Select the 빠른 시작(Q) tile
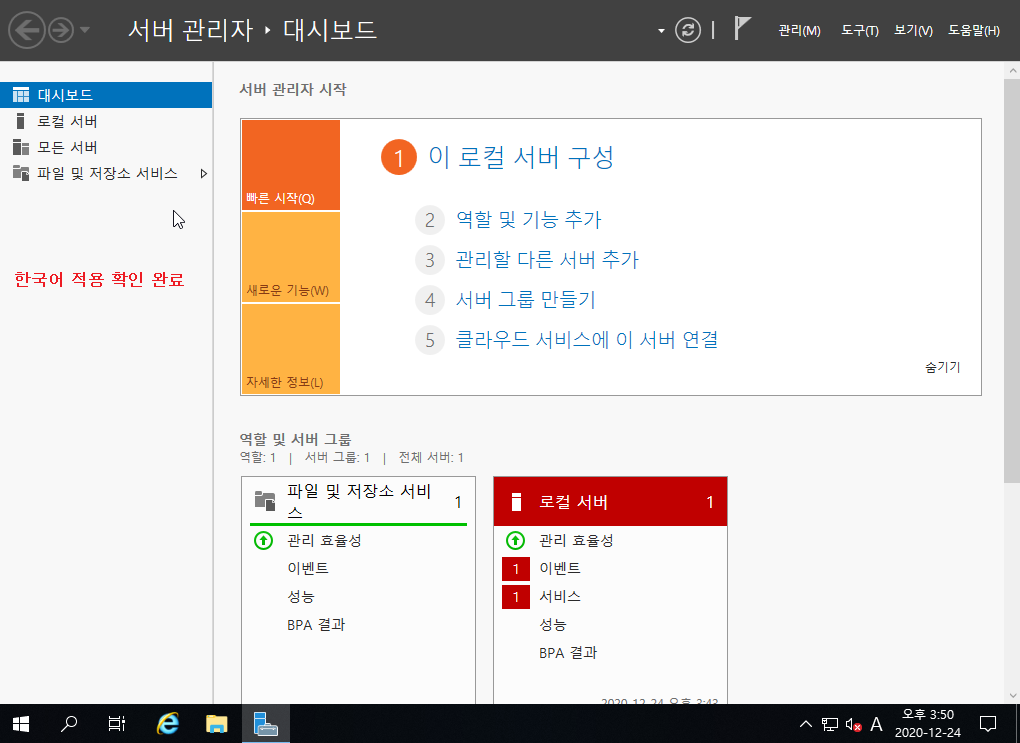 pos(291,165)
